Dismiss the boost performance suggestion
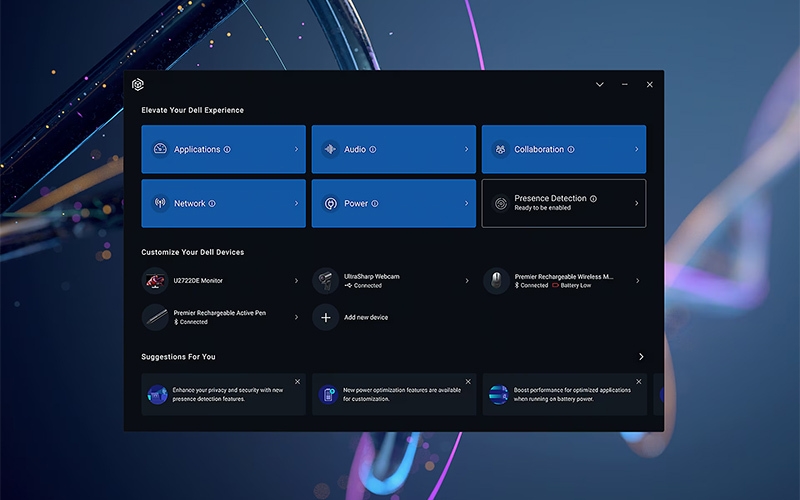The image size is (800, 500). tap(637, 382)
